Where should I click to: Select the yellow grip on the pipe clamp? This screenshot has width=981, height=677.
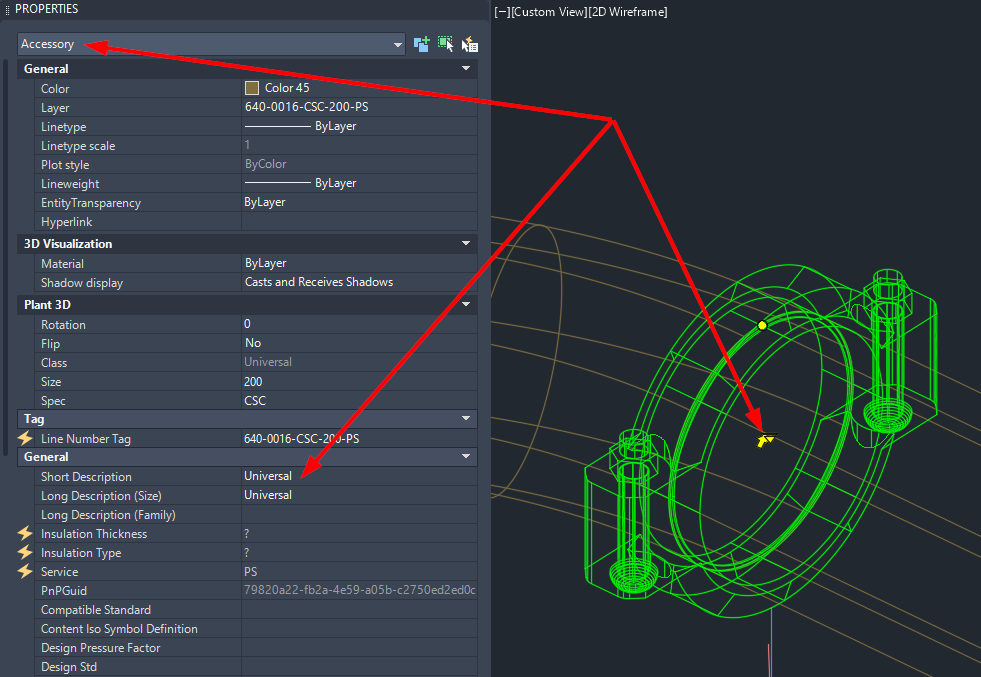[762, 325]
